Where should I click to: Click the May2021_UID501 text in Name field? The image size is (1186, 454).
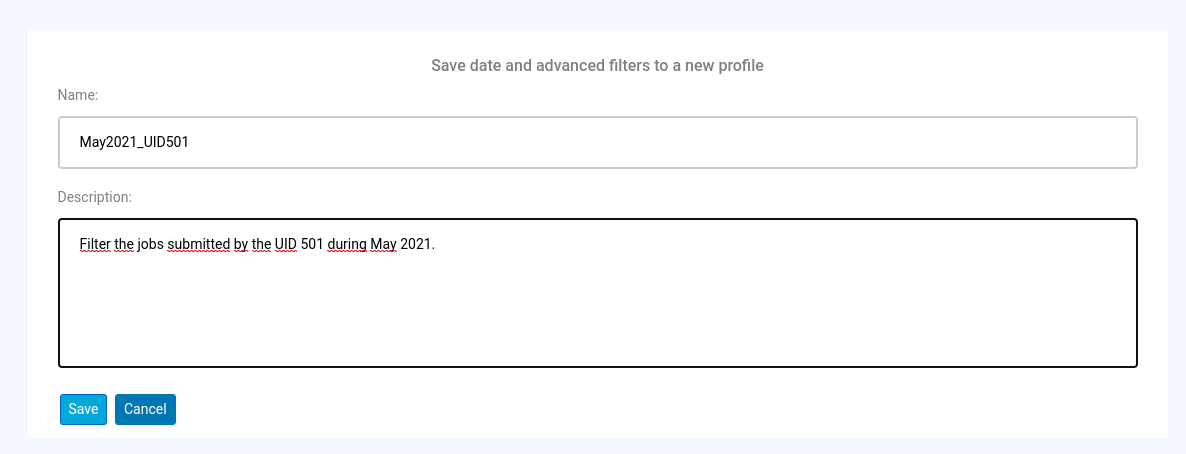[134, 143]
